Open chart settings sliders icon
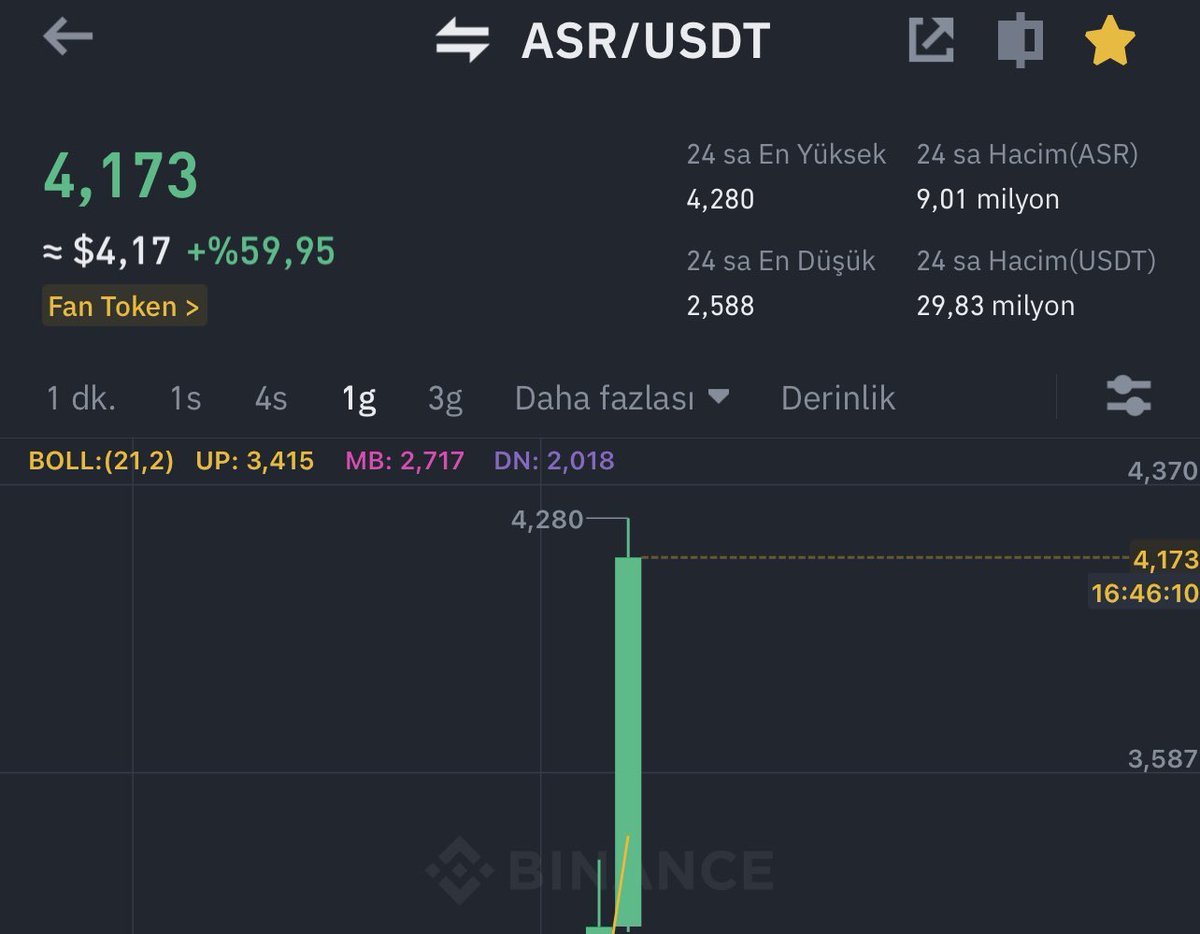Viewport: 1200px width, 934px height. coord(1129,396)
